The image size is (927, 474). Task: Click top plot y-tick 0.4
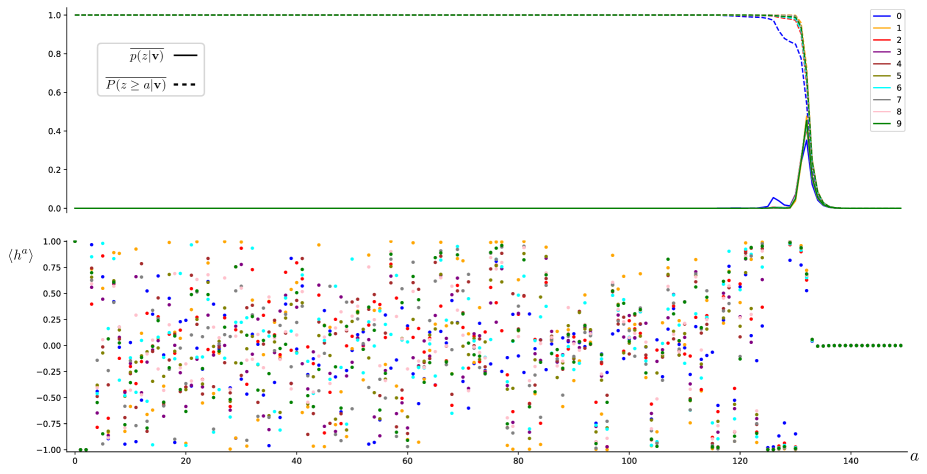pos(54,131)
